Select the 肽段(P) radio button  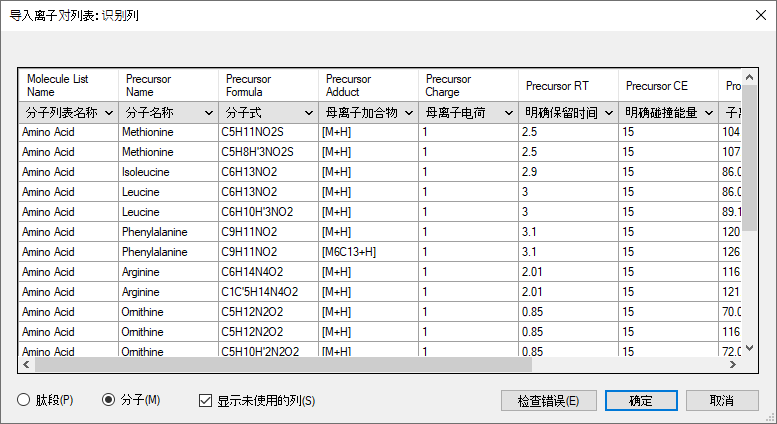pyautogui.click(x=24, y=400)
